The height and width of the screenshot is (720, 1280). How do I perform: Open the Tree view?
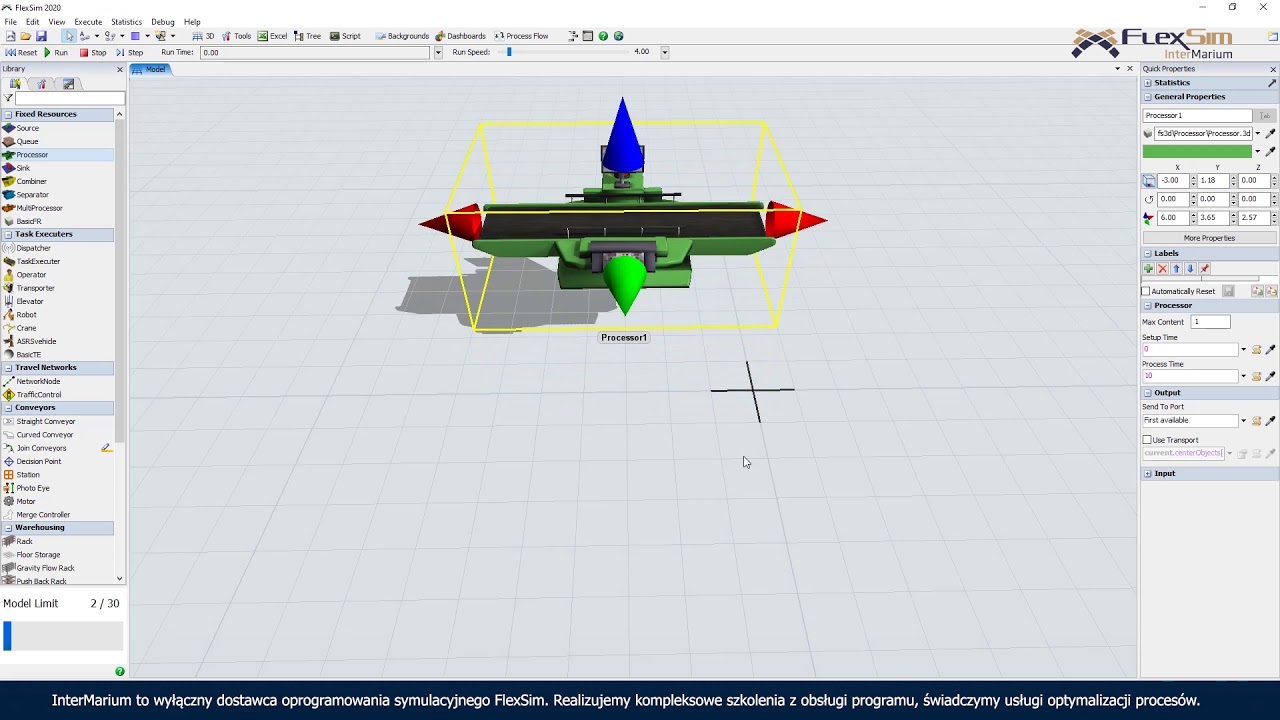(x=307, y=36)
